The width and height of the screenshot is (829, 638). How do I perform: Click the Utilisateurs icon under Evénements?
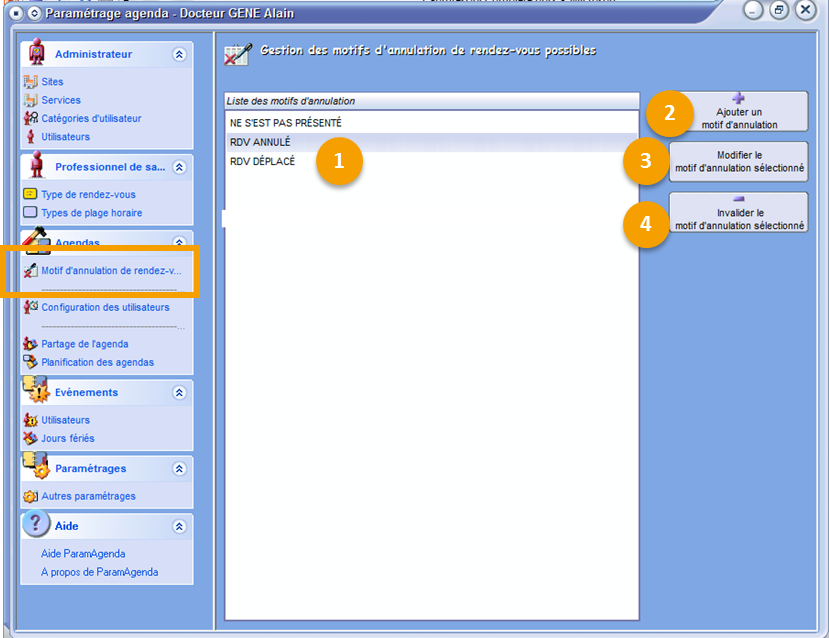pos(31,420)
